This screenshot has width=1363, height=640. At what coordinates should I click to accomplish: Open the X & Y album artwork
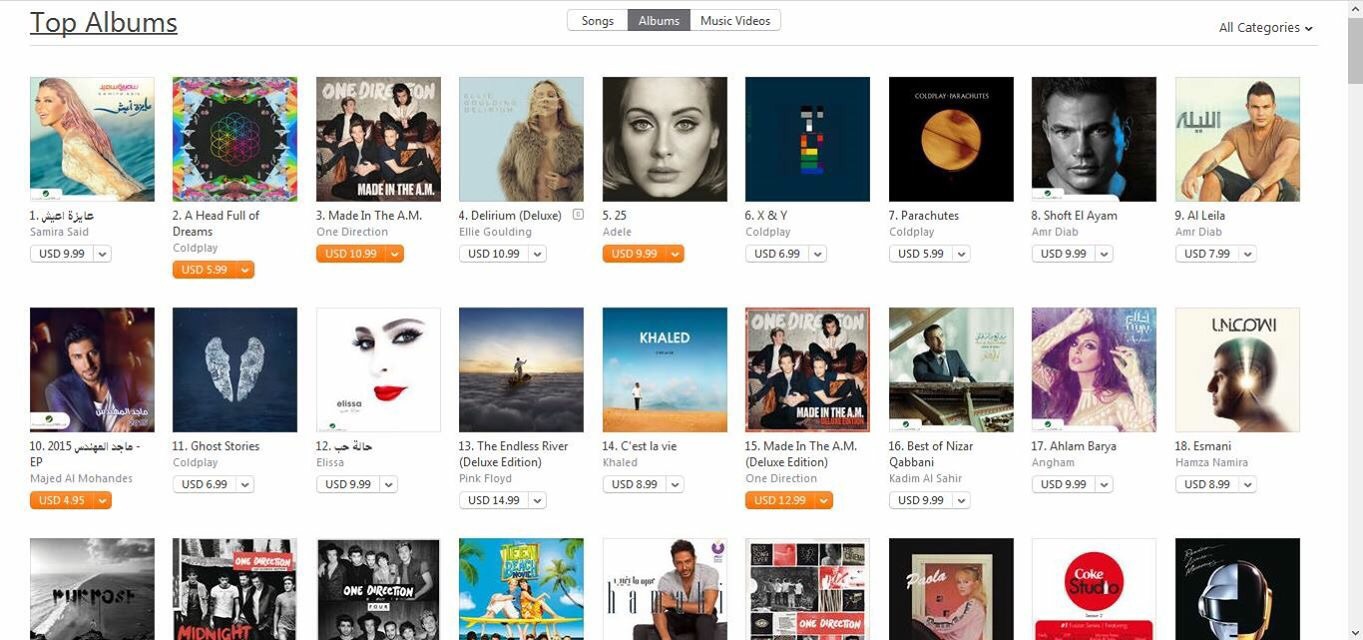click(x=808, y=139)
